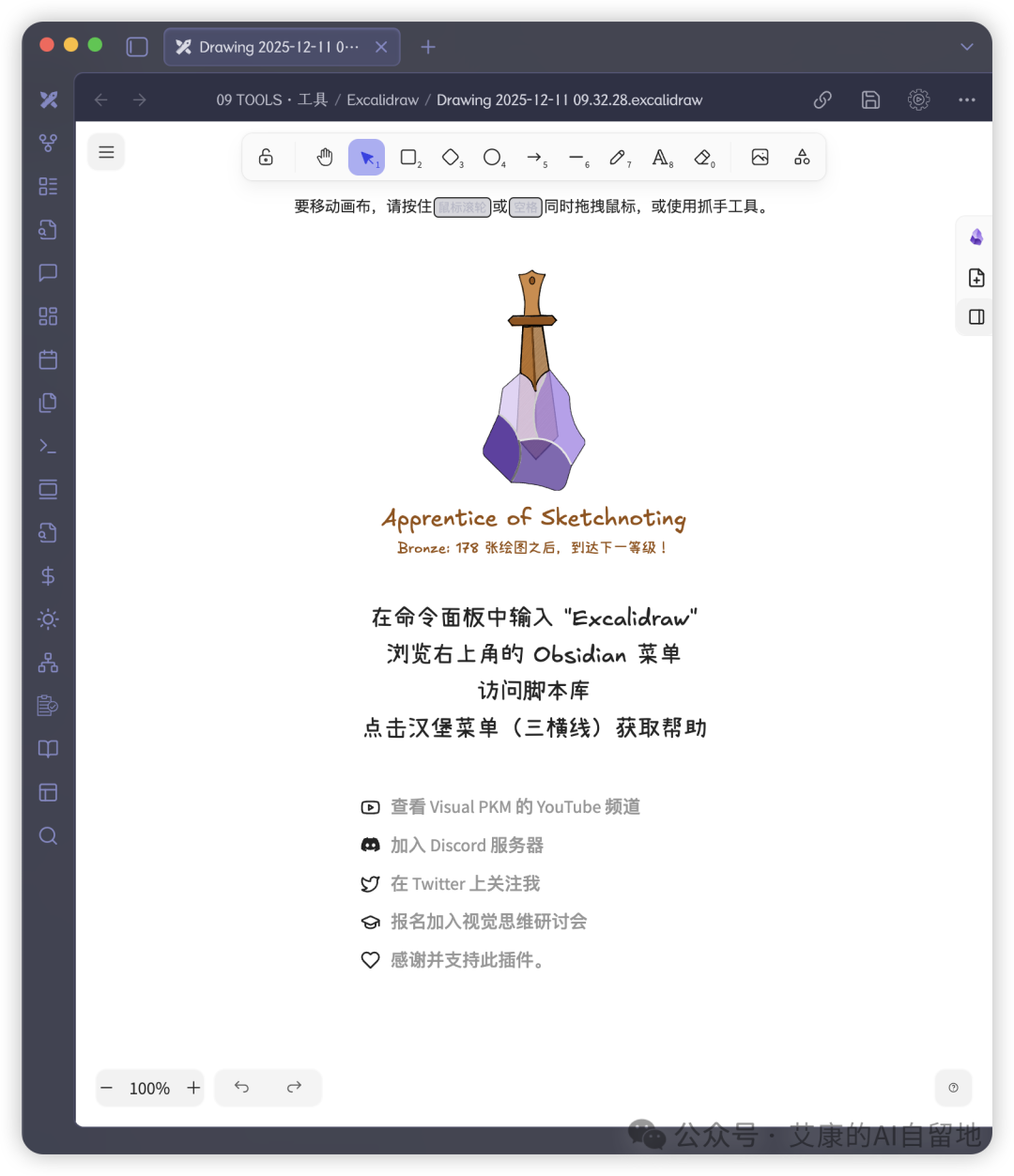Redo the last action
The height and width of the screenshot is (1176, 1014).
[294, 1087]
